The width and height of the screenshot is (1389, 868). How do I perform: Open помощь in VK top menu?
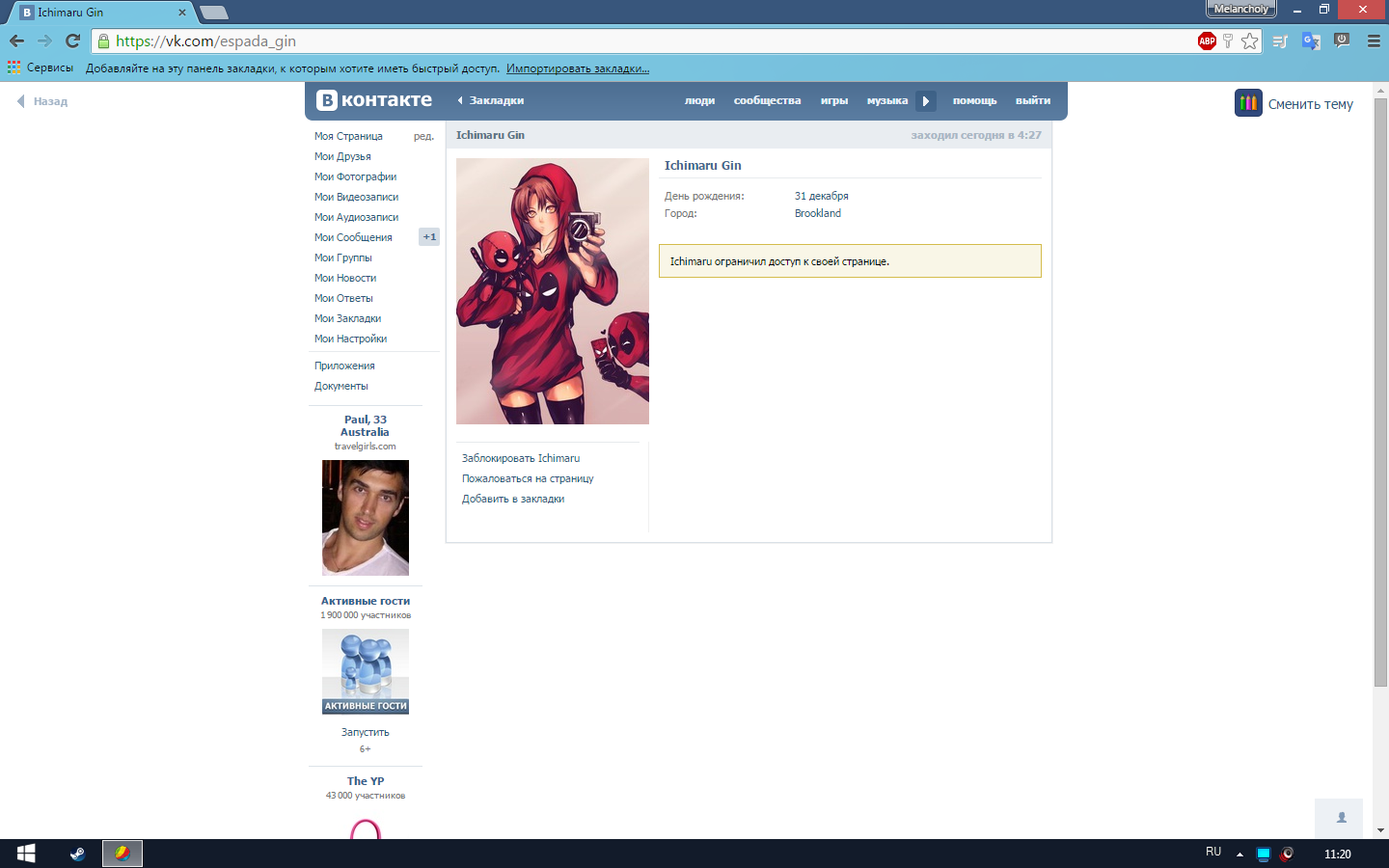974,100
